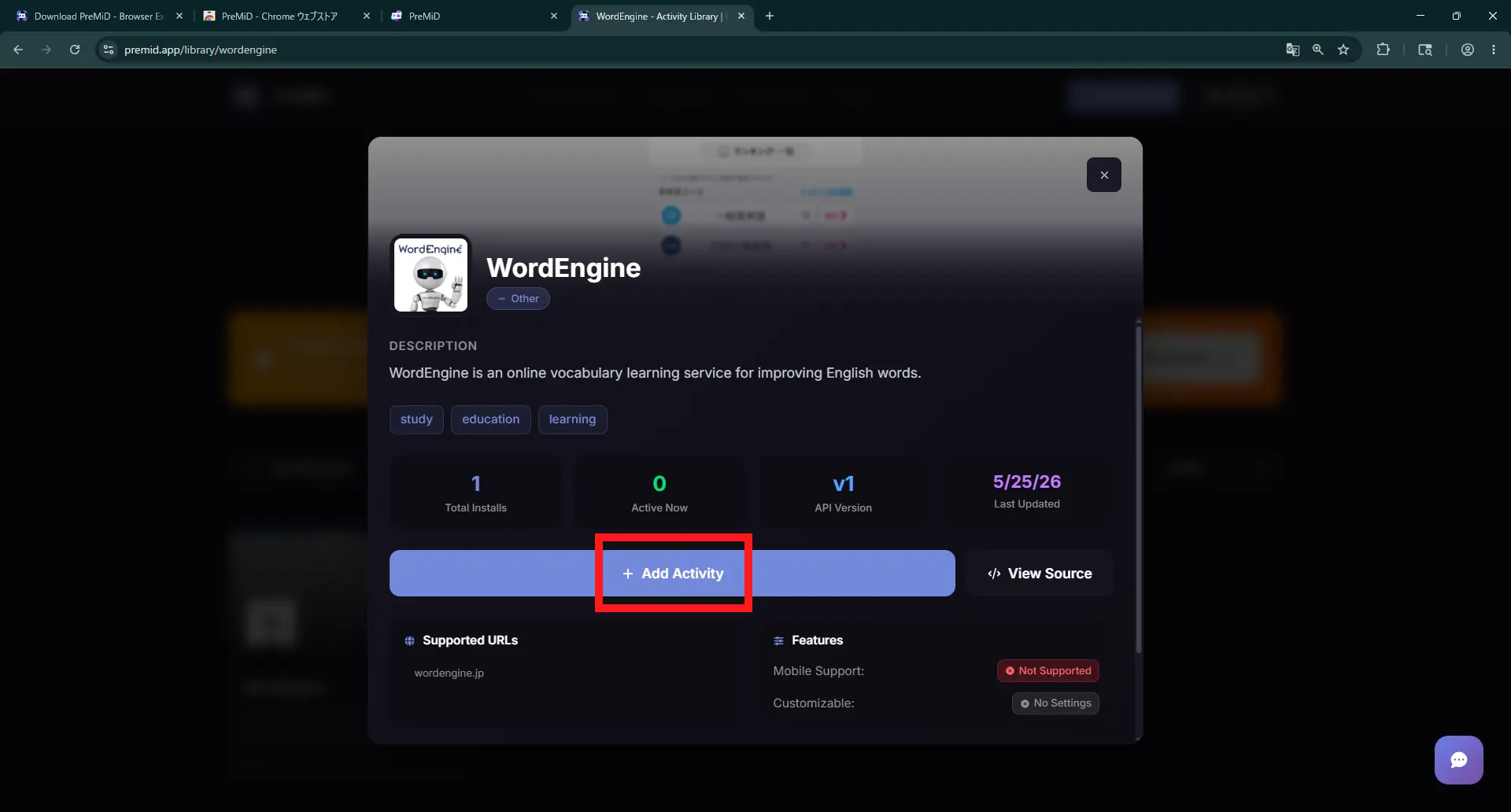Click the Chrome profile avatar icon

pos(1468,50)
